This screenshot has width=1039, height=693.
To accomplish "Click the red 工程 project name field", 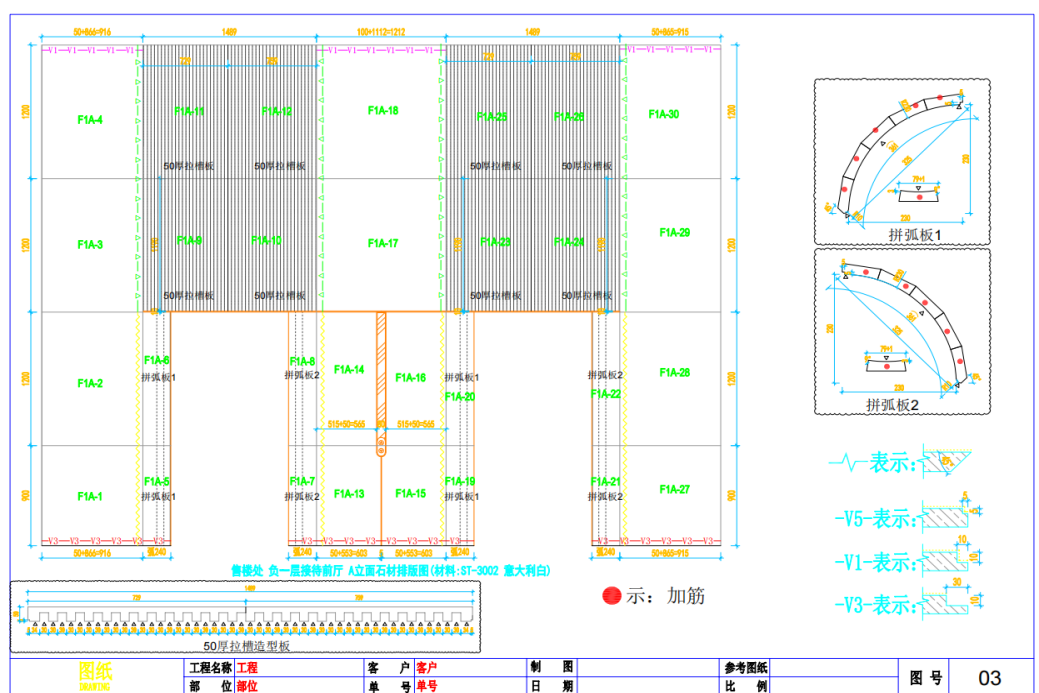I will pyautogui.click(x=247, y=667).
